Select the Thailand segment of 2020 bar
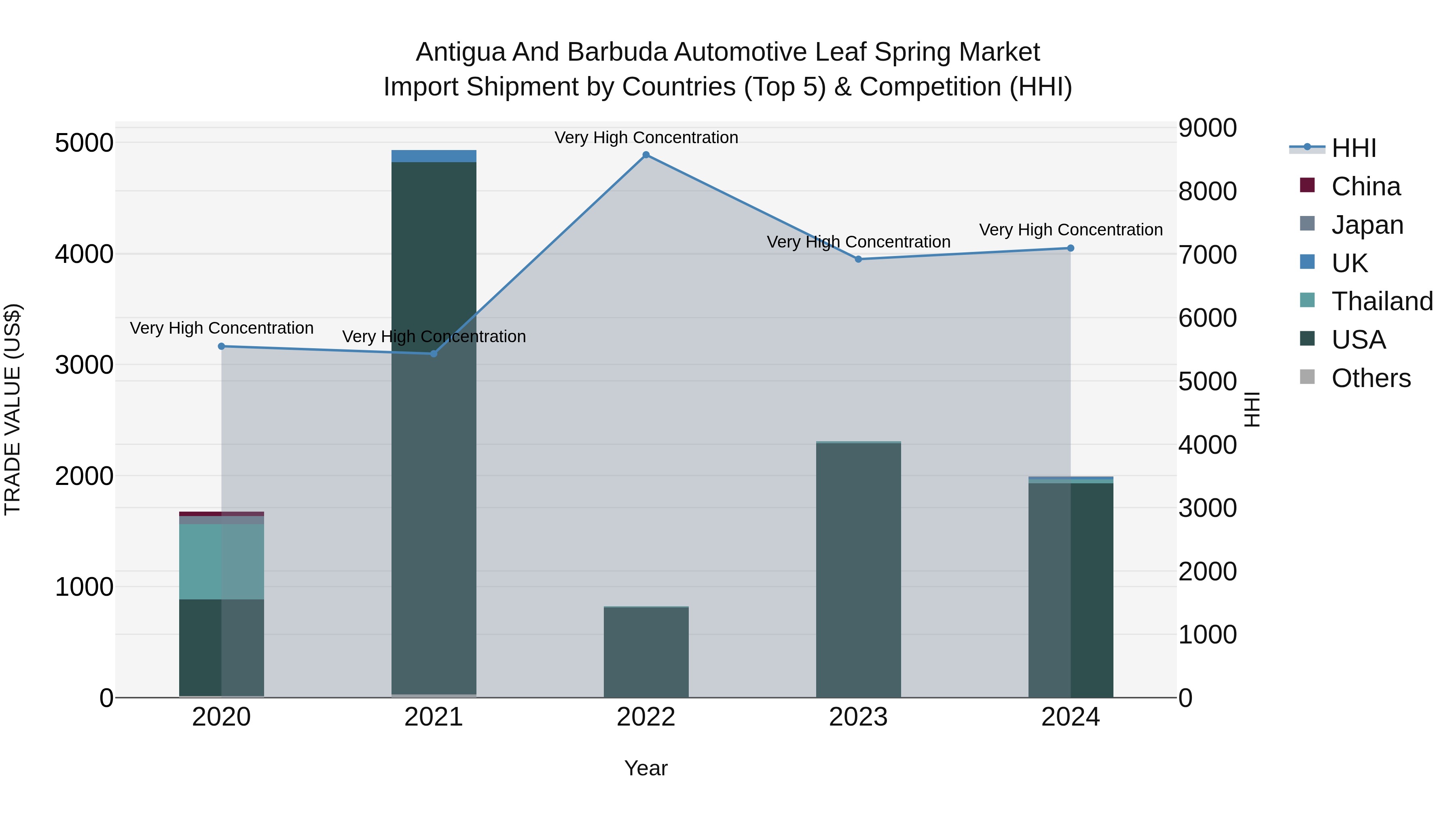Viewport: 1456px width, 819px height. 222,561
